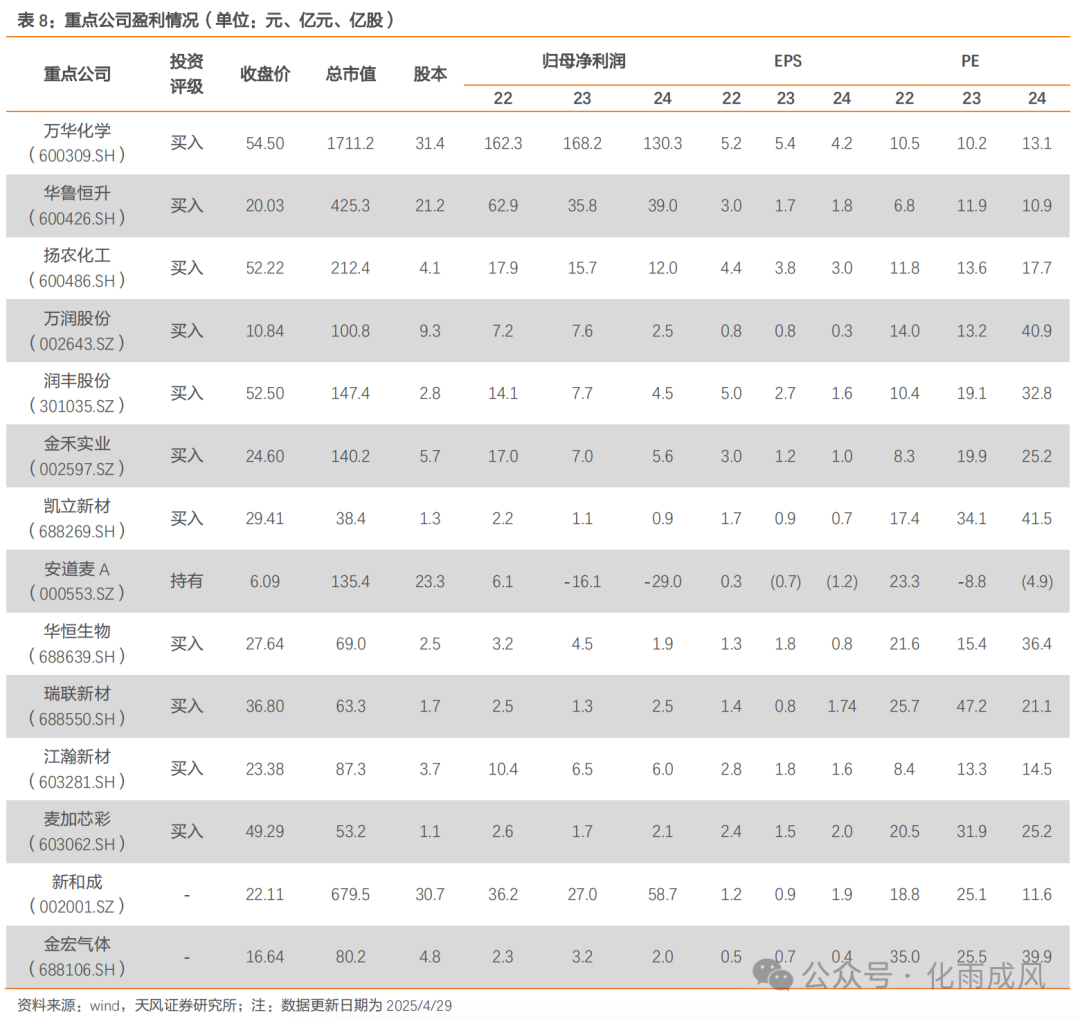This screenshot has height=1019, width=1080.
Task: Click net profit value 58.7
Action: click(x=663, y=894)
